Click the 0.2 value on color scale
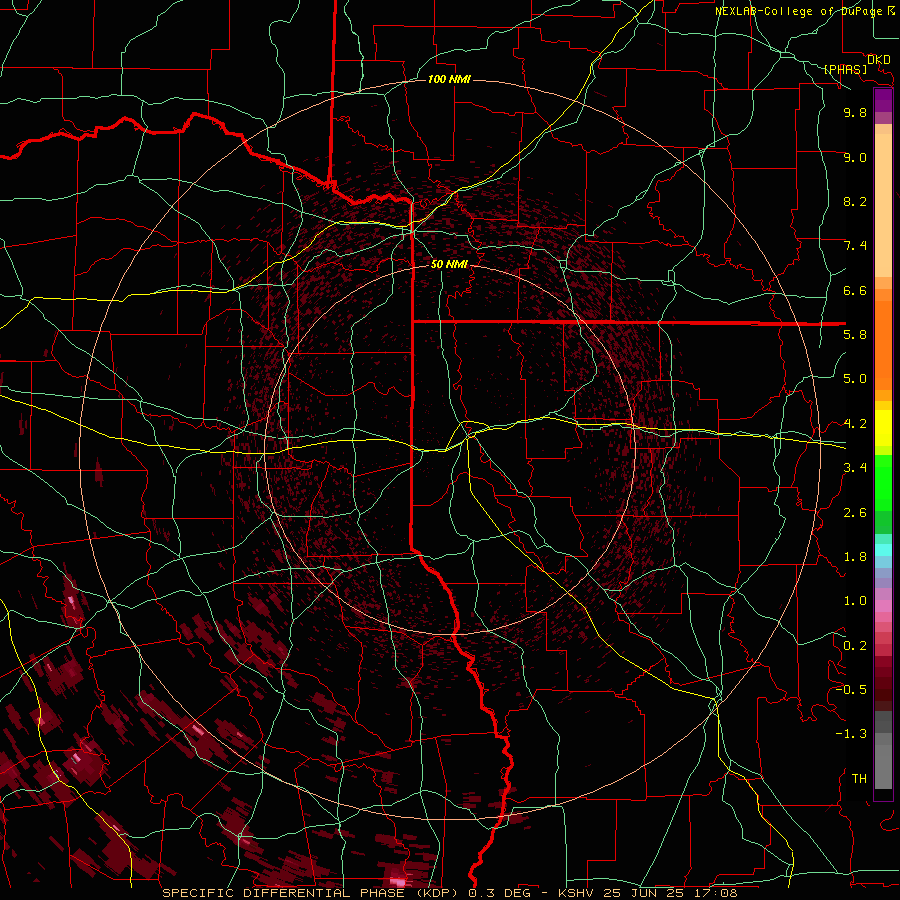Screen dimensions: 900x900 [x=855, y=646]
